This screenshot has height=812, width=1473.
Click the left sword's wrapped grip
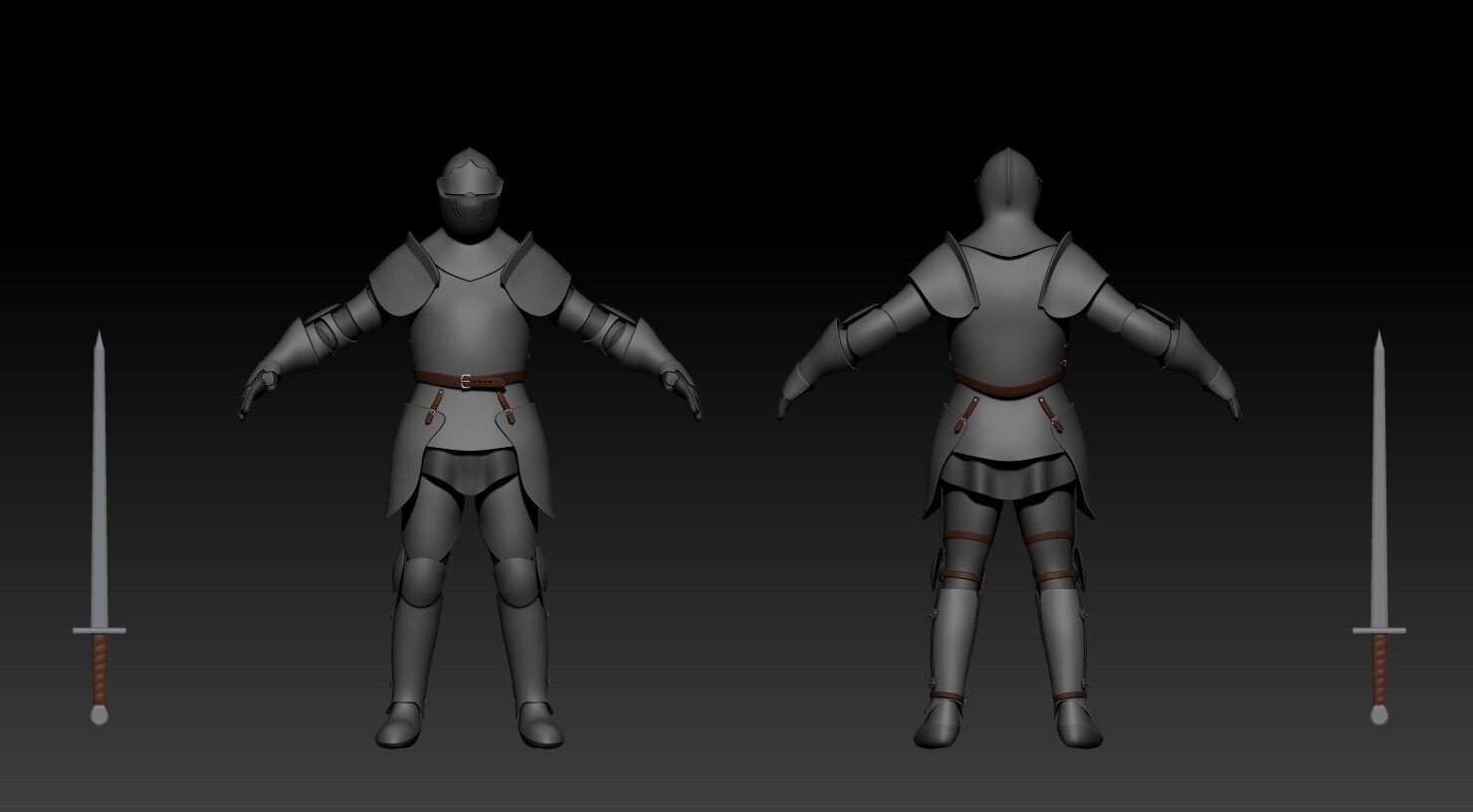click(98, 667)
